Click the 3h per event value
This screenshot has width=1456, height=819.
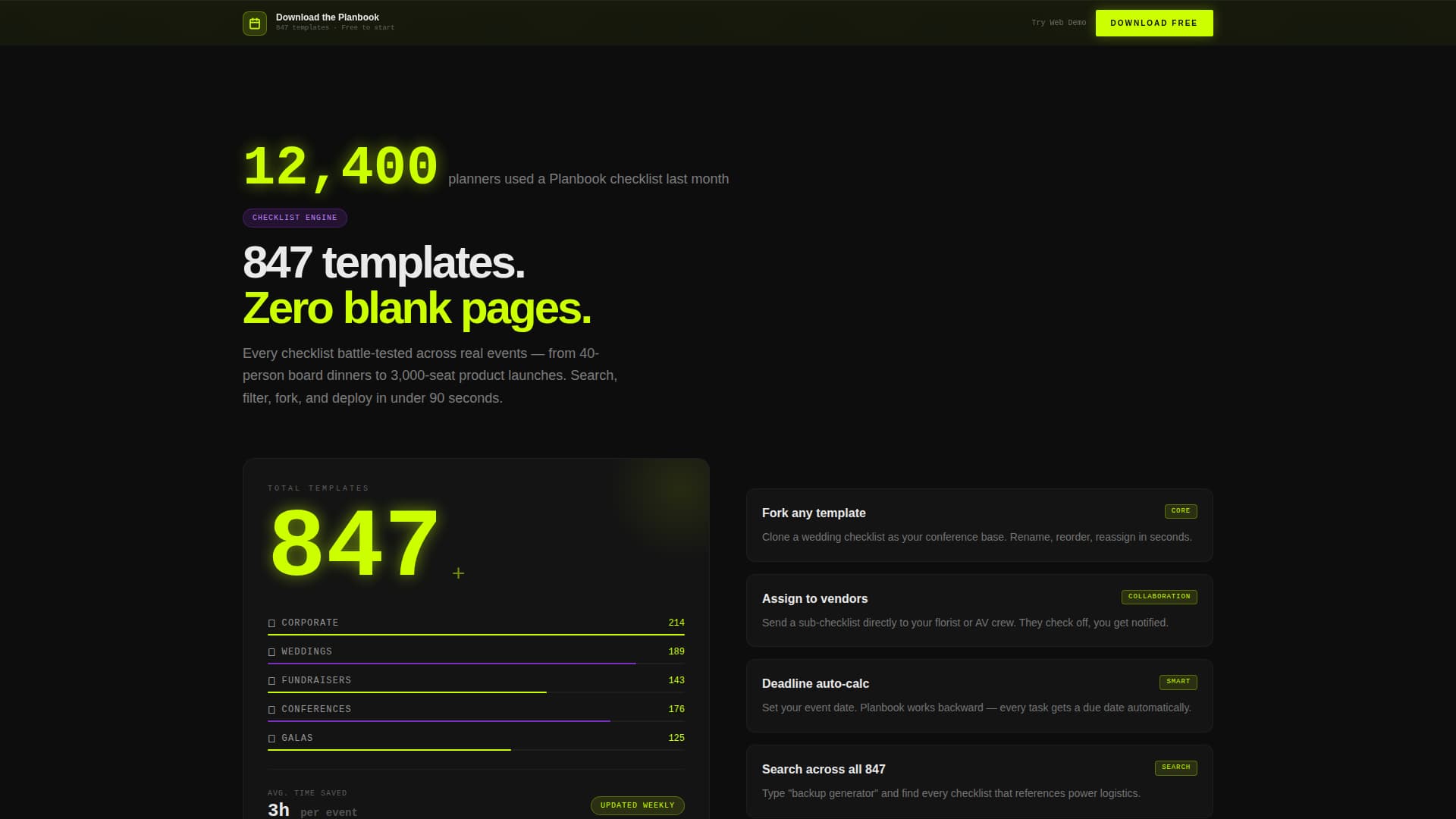(x=312, y=810)
